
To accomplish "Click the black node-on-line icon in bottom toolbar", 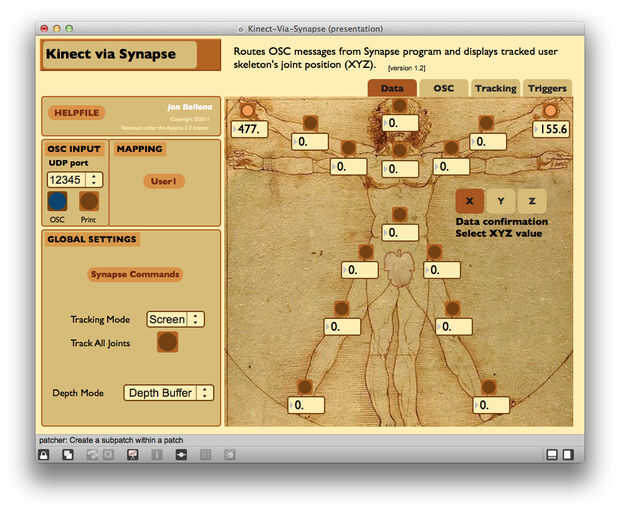I will click(x=181, y=455).
